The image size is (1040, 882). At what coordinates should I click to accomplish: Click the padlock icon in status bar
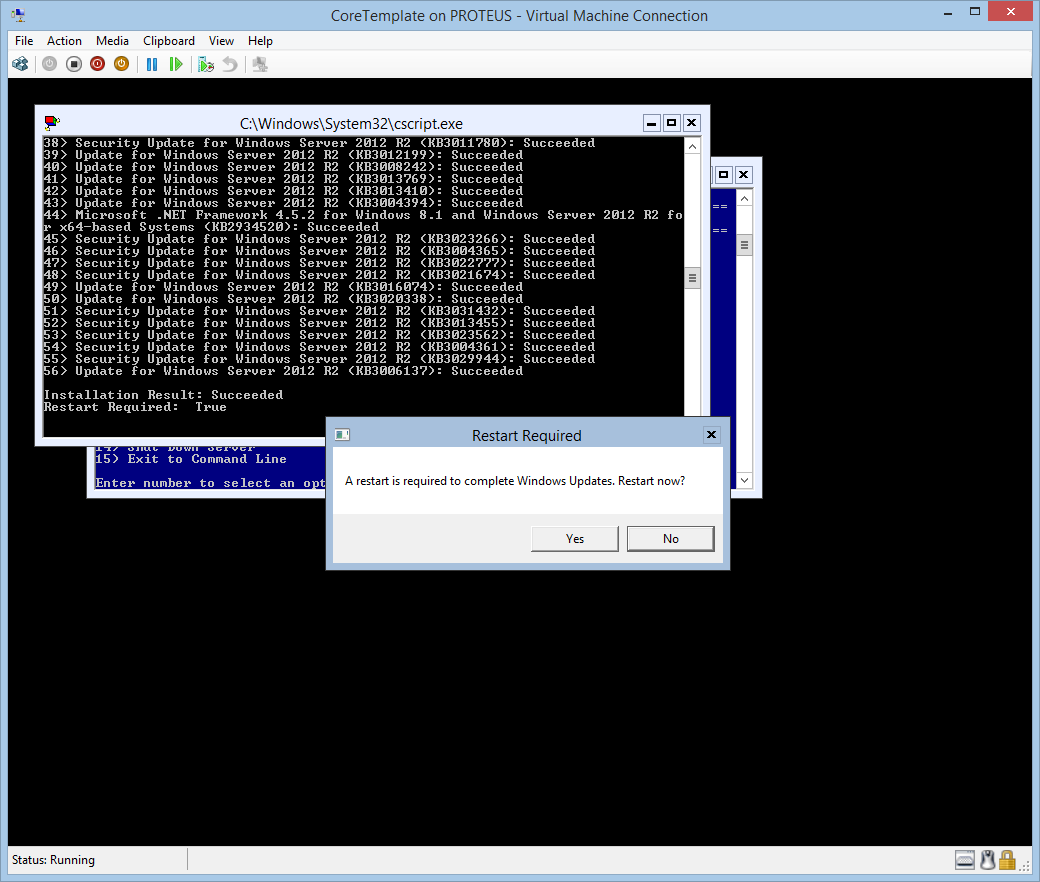coord(1007,859)
